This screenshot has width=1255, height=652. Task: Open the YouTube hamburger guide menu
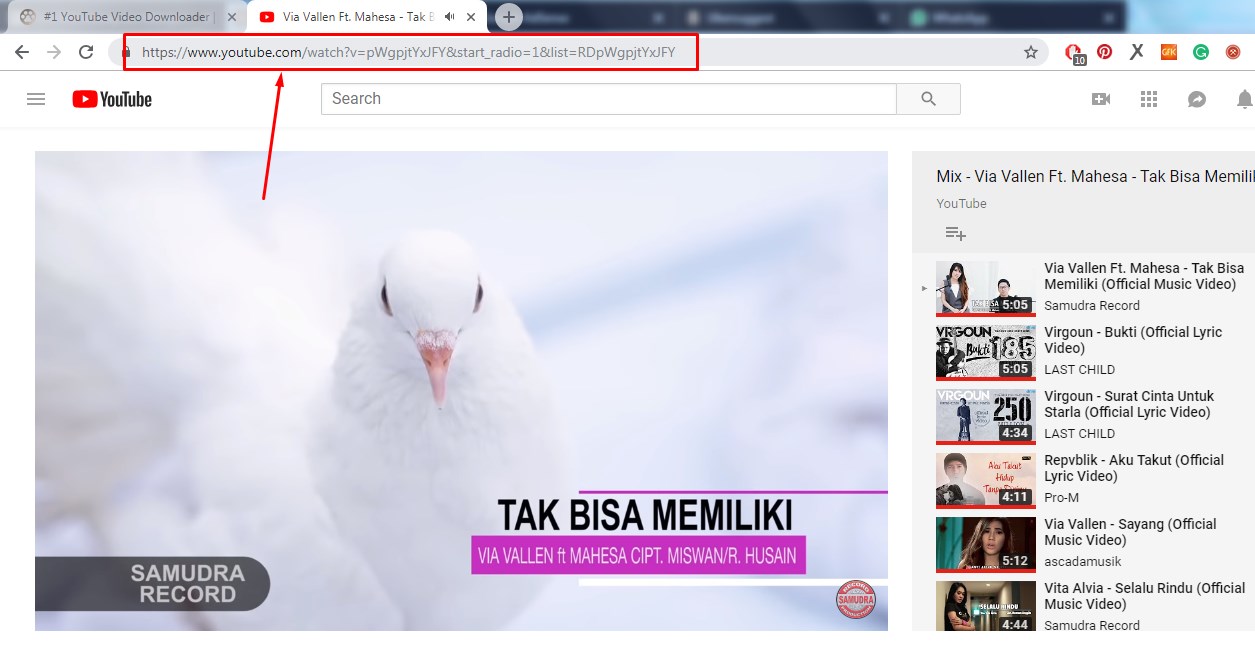pos(36,99)
